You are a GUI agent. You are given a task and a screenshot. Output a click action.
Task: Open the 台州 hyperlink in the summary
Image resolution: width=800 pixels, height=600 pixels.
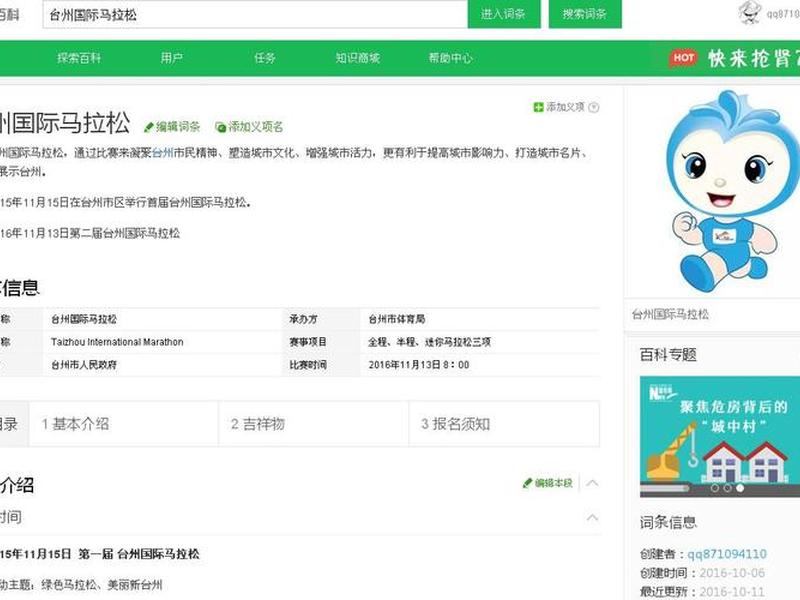162,153
